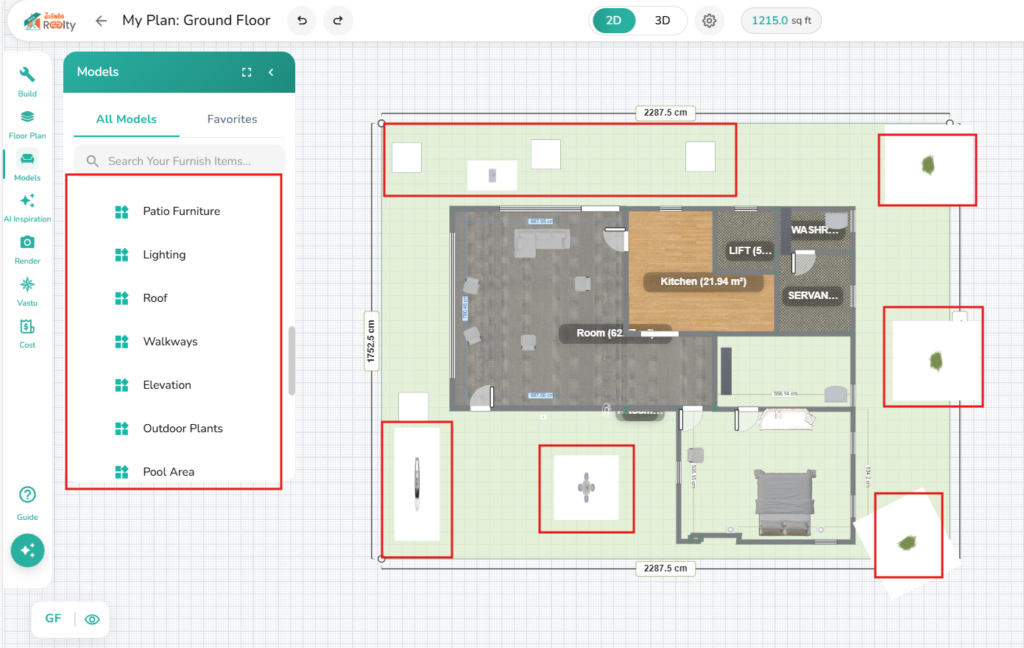Image resolution: width=1024 pixels, height=648 pixels.
Task: Switch the view to 3D
Action: (x=662, y=21)
